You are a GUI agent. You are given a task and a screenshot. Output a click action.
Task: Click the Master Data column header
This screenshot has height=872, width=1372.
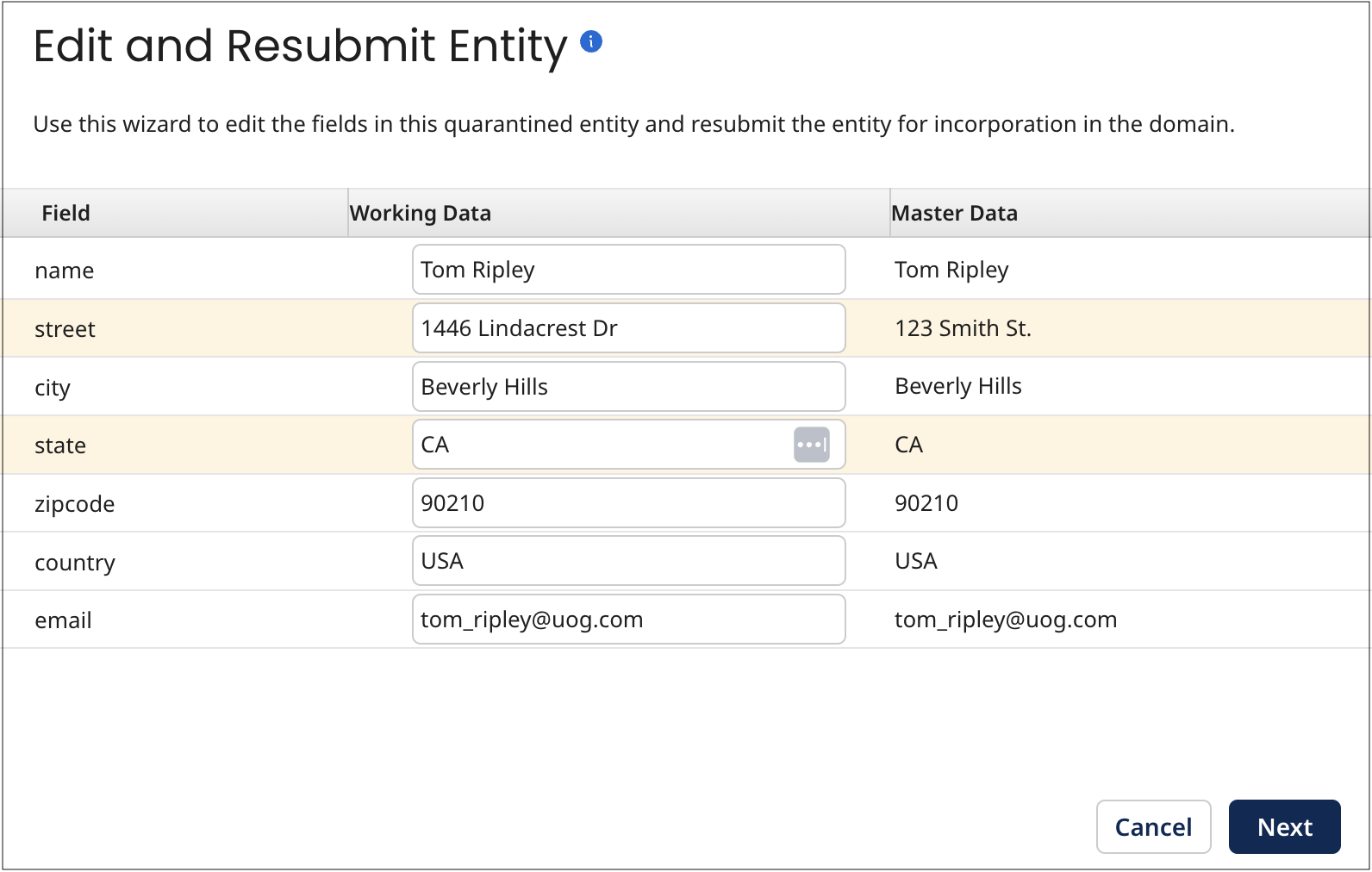click(x=954, y=213)
